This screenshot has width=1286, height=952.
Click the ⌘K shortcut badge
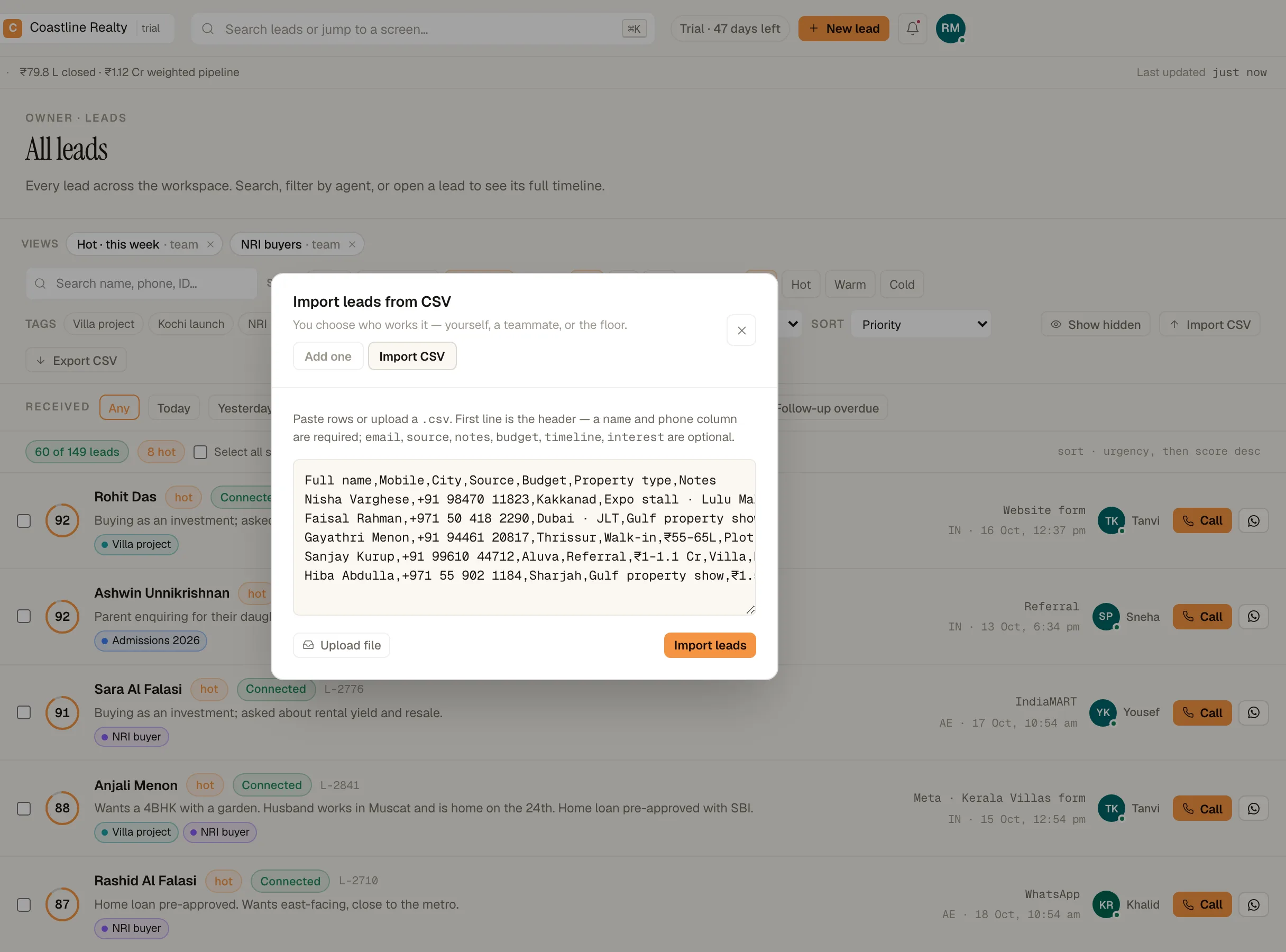coord(634,29)
